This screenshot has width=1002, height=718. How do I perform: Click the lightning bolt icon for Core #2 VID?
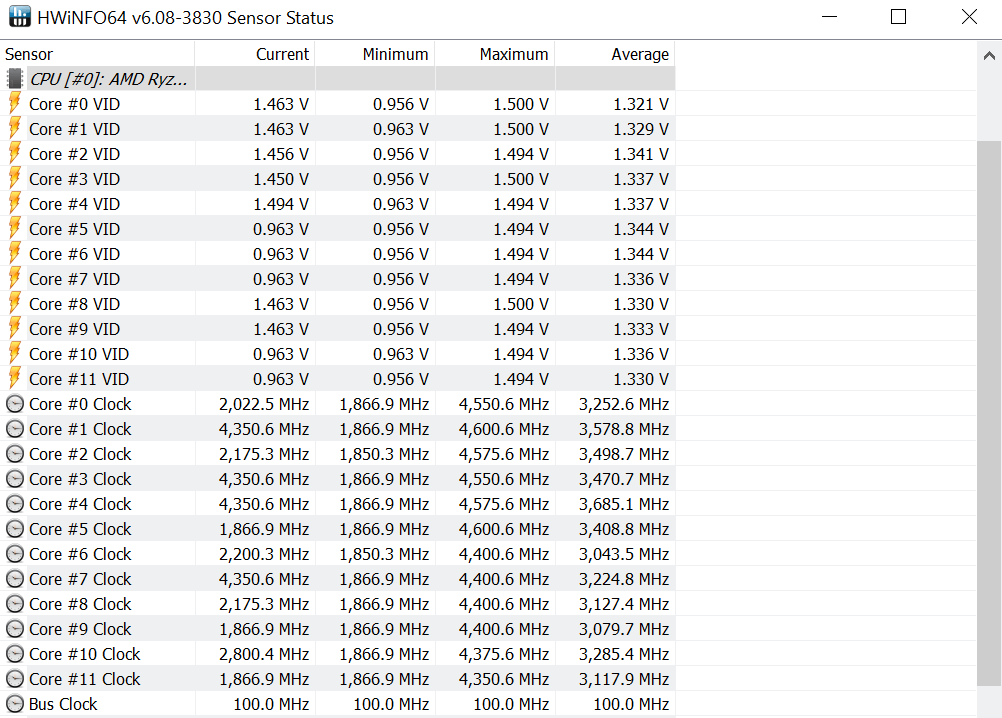coord(15,153)
